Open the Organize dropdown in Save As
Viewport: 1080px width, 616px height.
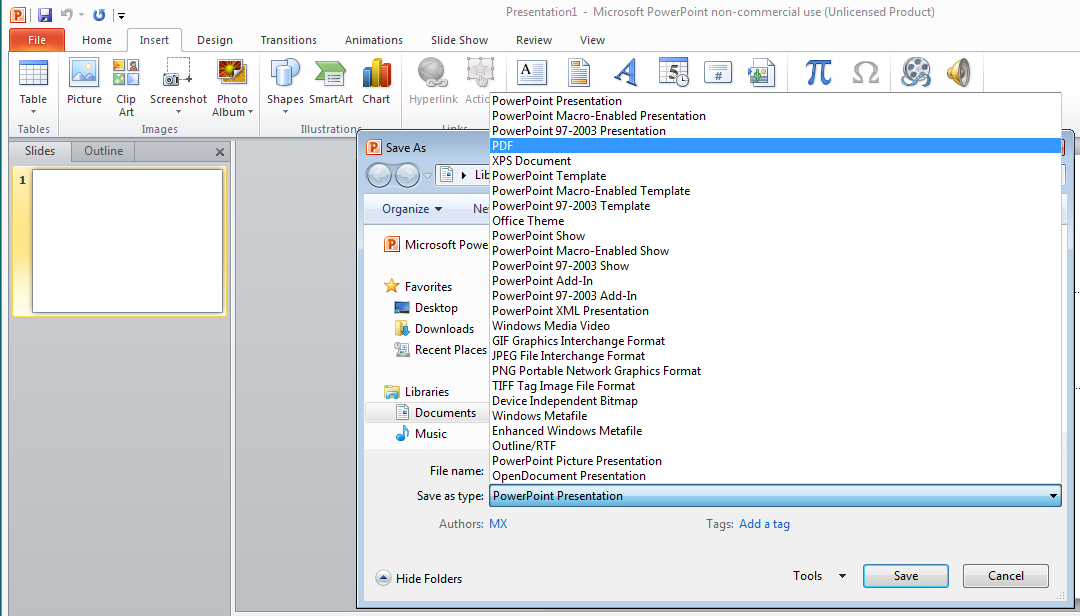click(412, 209)
